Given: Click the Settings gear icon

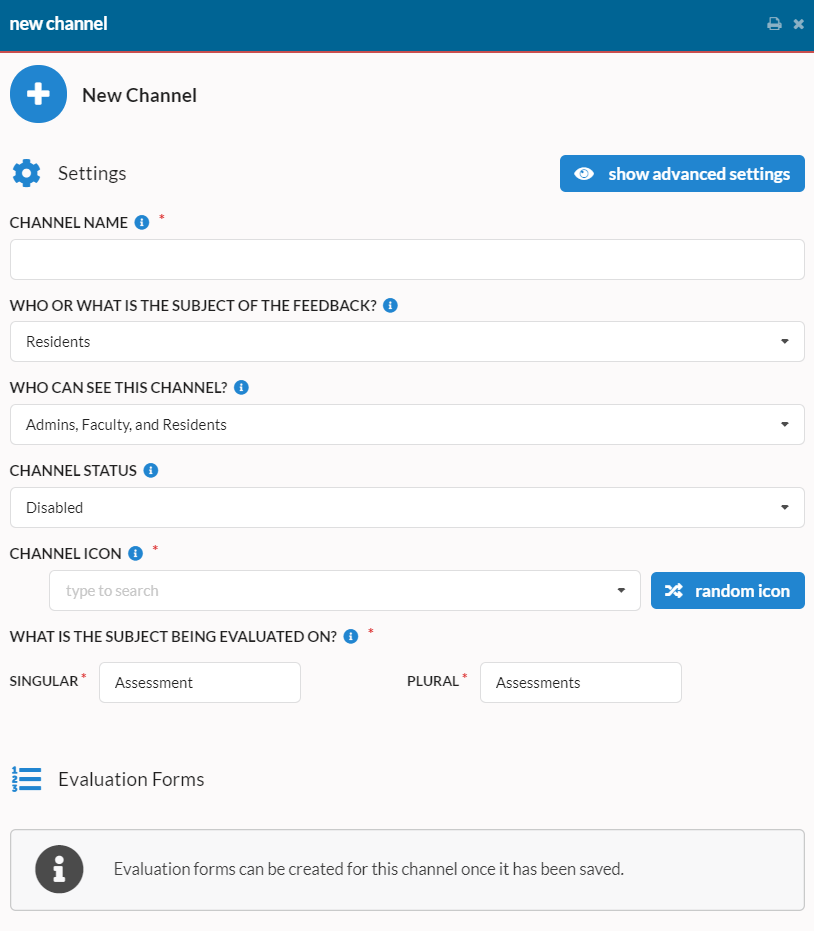Looking at the screenshot, I should [x=27, y=173].
